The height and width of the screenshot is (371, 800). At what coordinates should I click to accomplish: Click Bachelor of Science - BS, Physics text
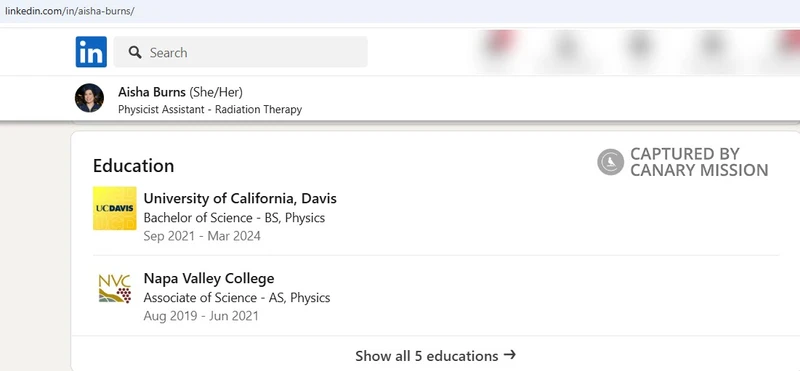[x=234, y=218]
